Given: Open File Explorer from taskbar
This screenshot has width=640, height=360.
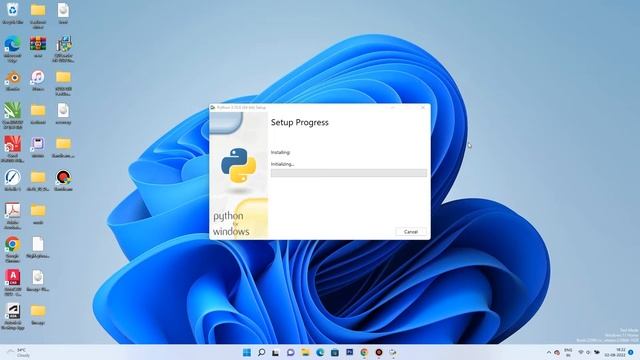Looking at the screenshot, I should pyautogui.click(x=305, y=352).
